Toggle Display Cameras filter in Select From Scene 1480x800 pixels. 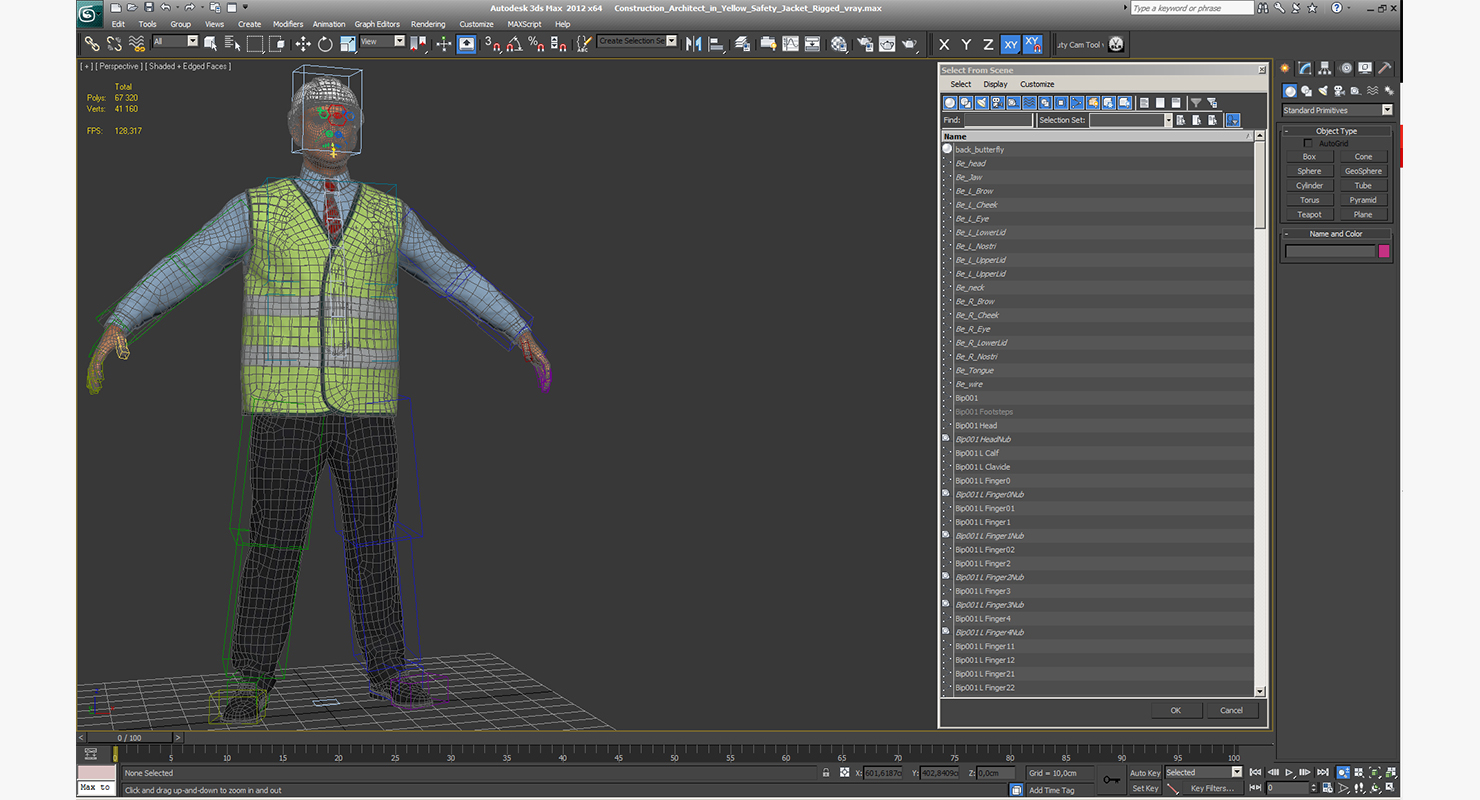pyautogui.click(x=998, y=103)
